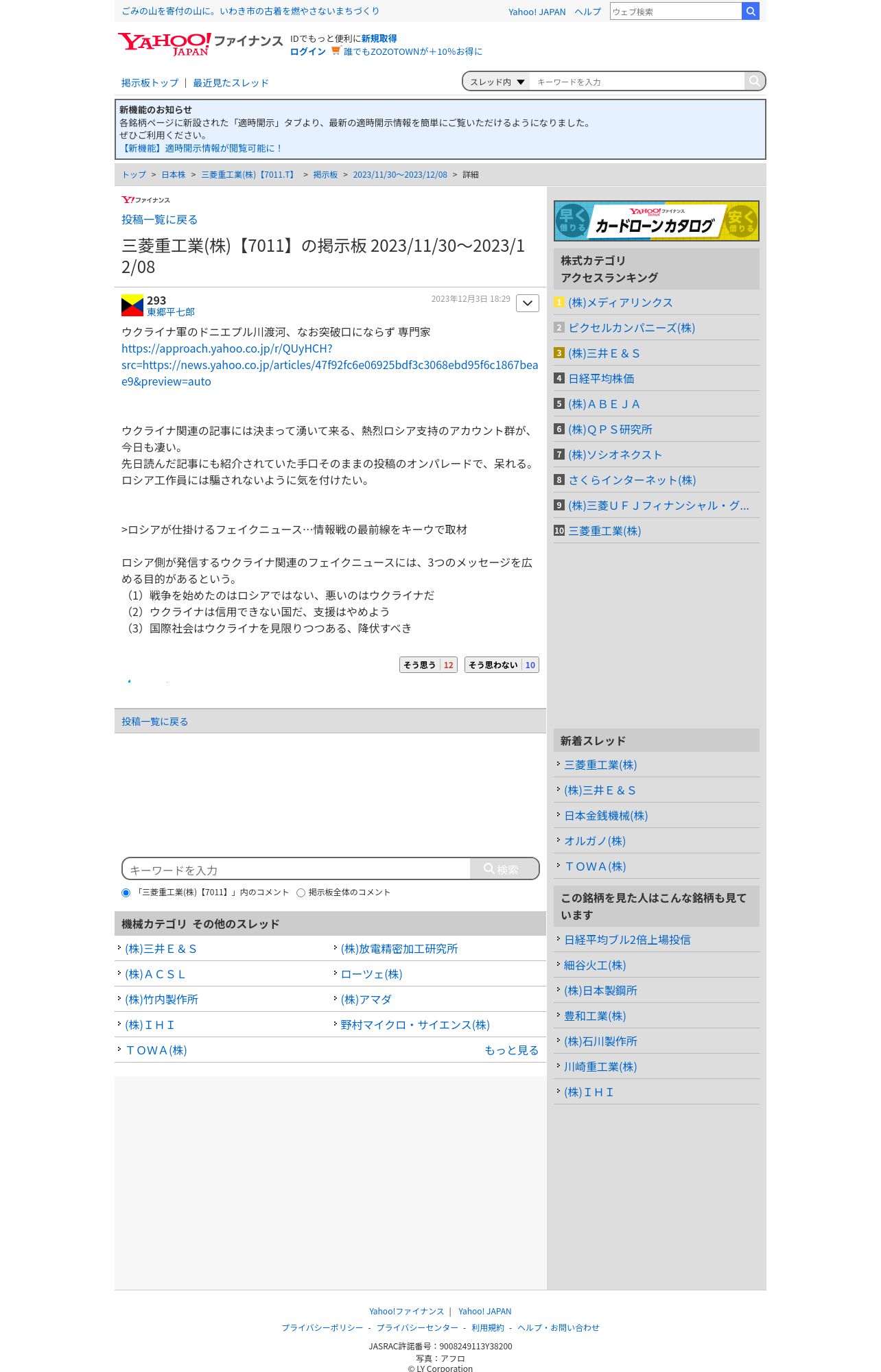Select the 三菱重工業 内のコメント radio button
Image resolution: width=881 pixels, height=1372 pixels.
pyautogui.click(x=126, y=892)
